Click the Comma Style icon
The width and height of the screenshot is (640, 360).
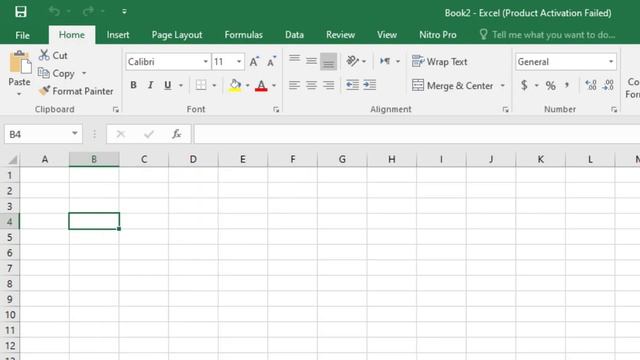click(567, 85)
